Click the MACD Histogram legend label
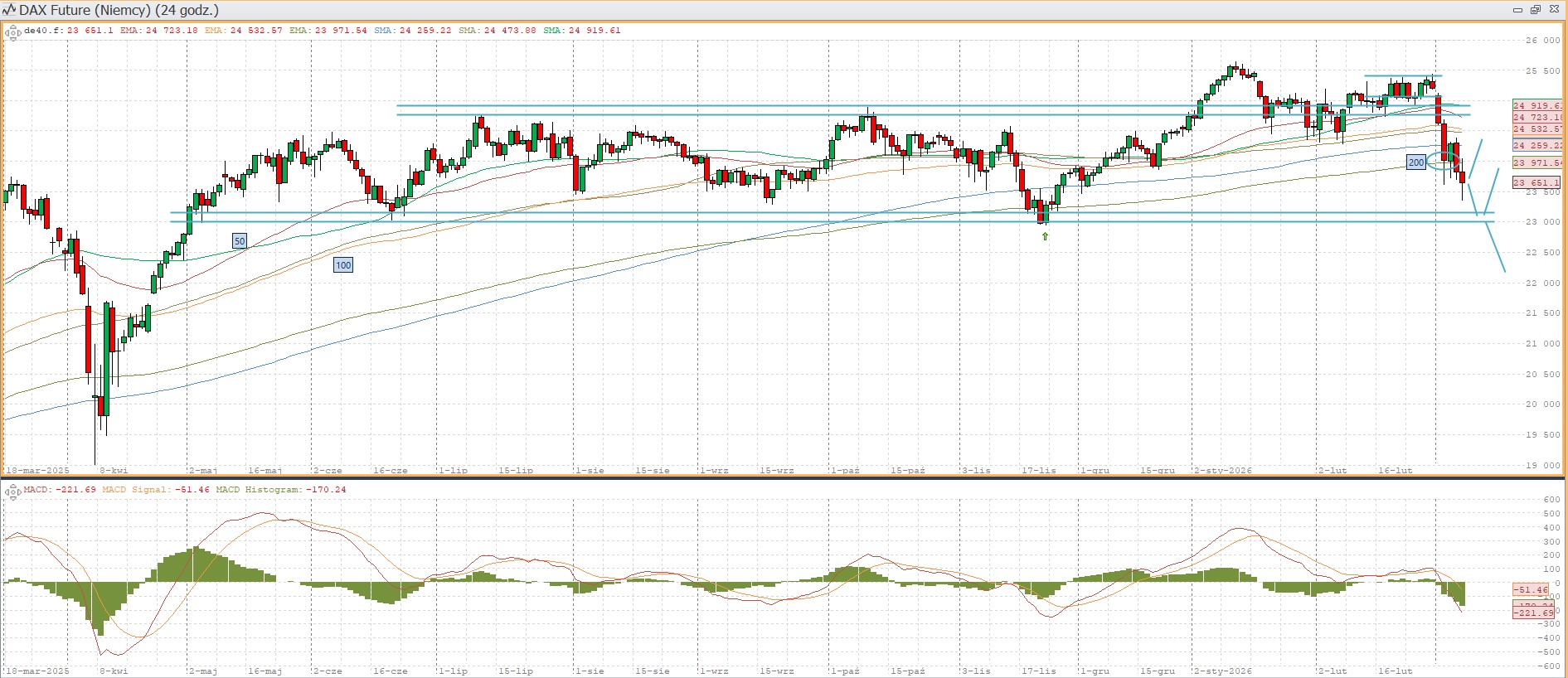The image size is (1568, 678). (281, 490)
